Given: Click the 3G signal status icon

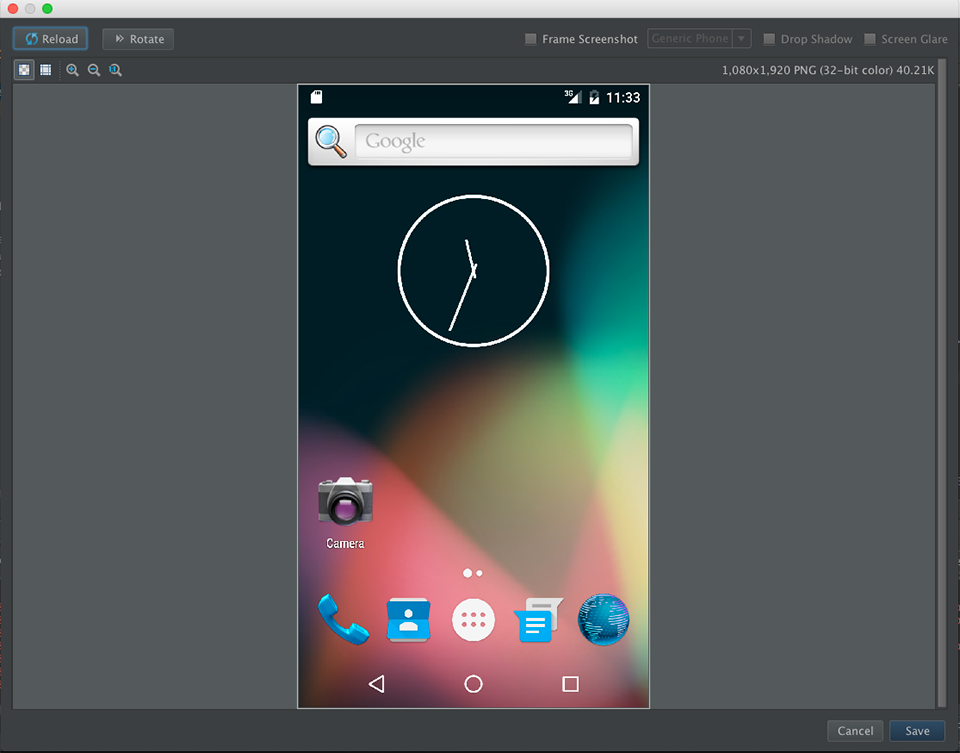Looking at the screenshot, I should tap(572, 97).
